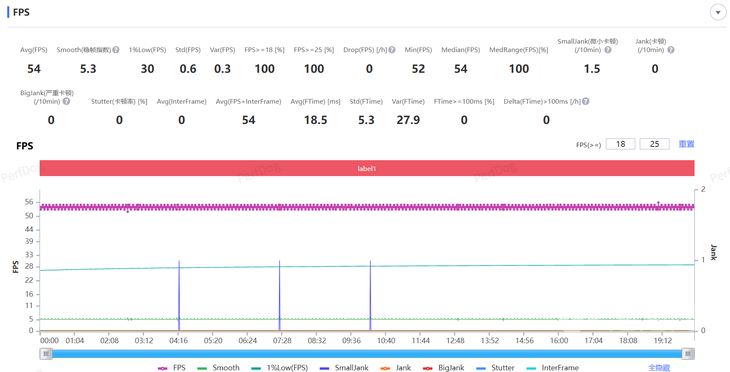
Task: Hide the 1%Low(FPS) line via legend
Action: coord(279,368)
